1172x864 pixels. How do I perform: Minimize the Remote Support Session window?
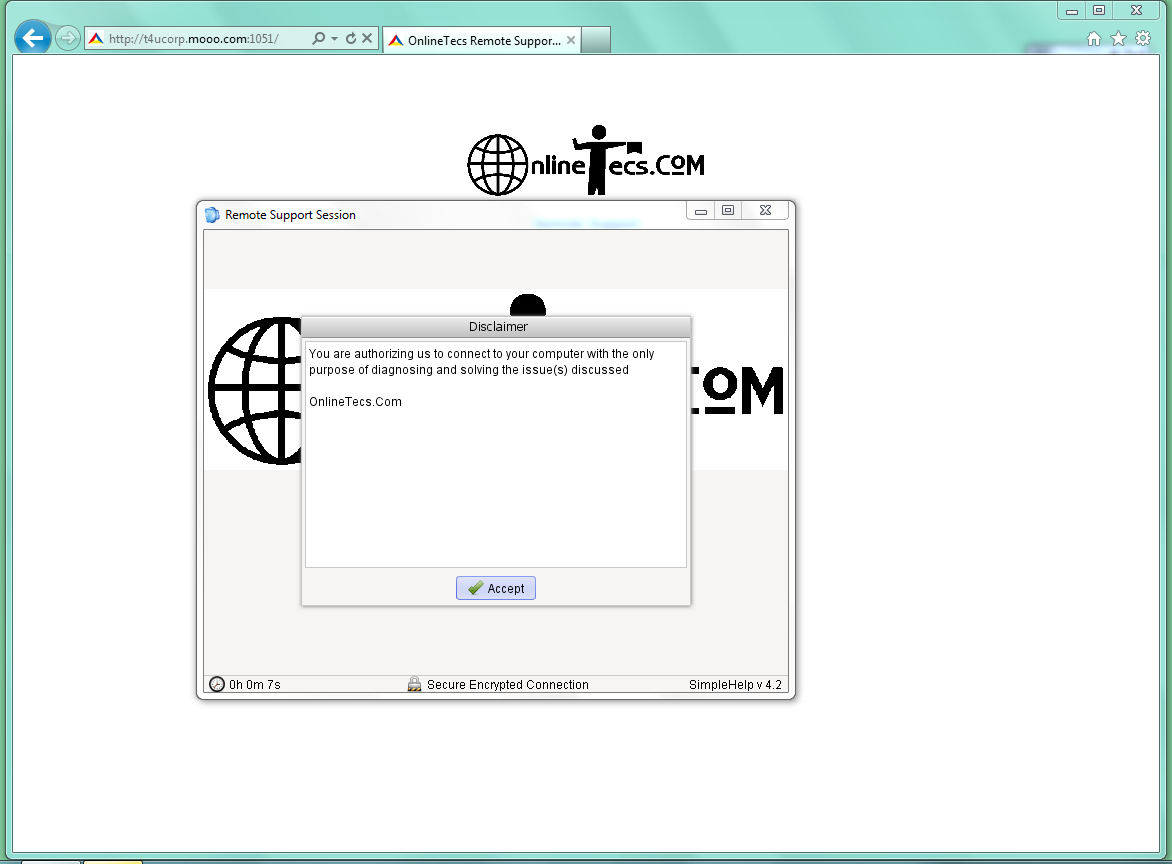700,211
